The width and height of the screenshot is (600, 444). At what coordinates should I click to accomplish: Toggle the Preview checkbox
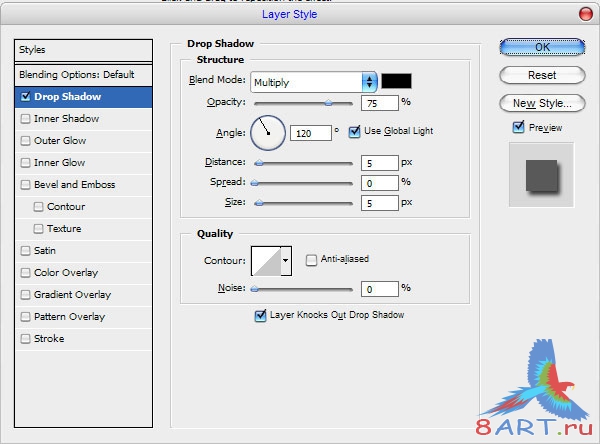click(x=518, y=127)
